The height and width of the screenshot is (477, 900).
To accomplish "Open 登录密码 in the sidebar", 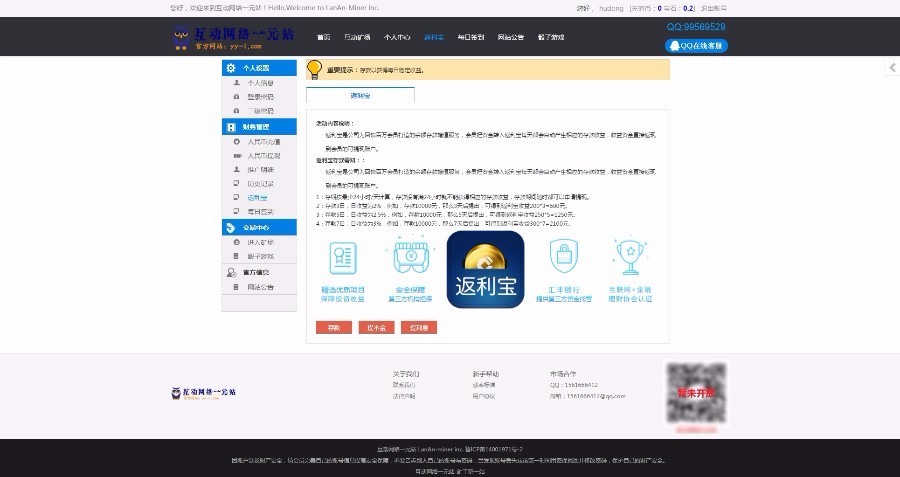I will coord(261,97).
